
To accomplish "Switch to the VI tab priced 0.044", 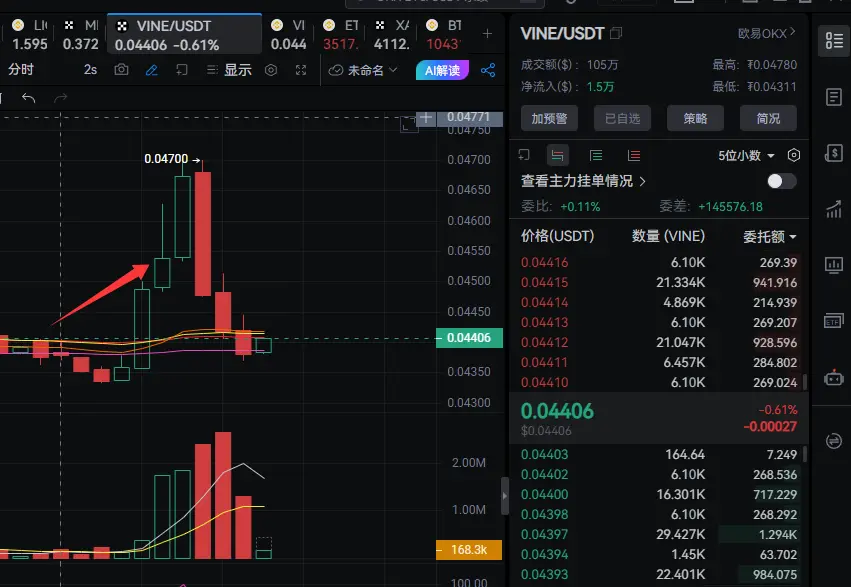I will pos(289,34).
